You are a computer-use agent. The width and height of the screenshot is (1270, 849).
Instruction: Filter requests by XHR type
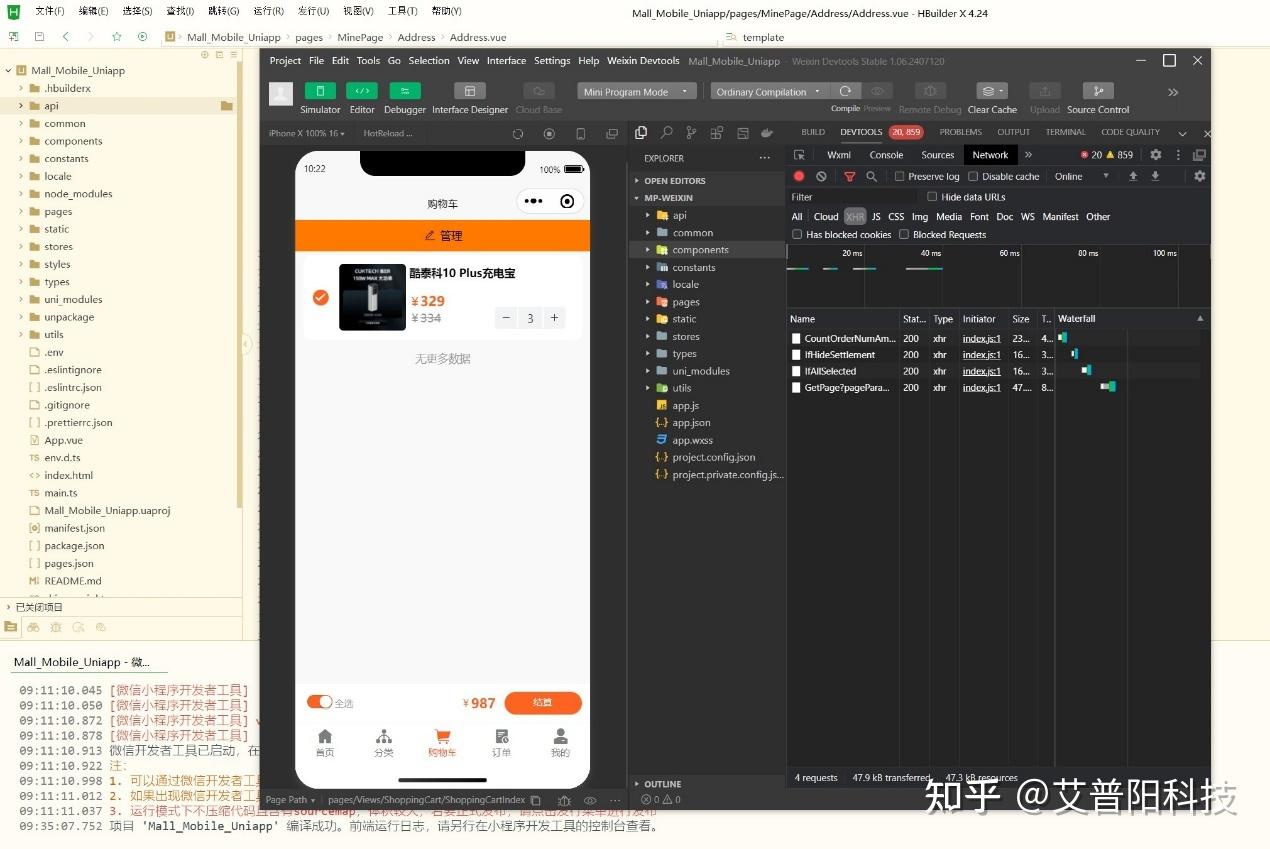point(855,216)
